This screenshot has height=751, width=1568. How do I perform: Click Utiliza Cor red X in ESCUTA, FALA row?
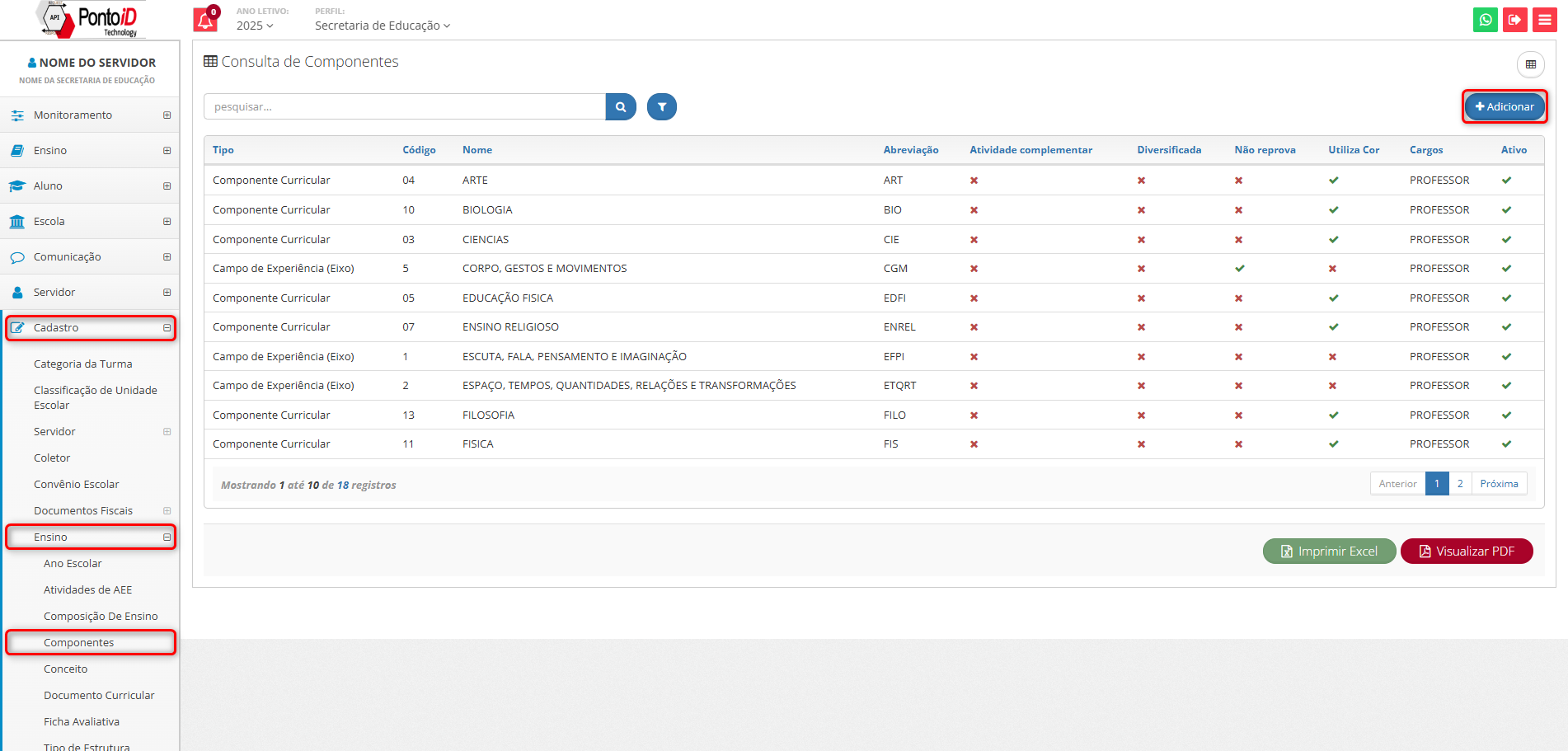tap(1332, 357)
